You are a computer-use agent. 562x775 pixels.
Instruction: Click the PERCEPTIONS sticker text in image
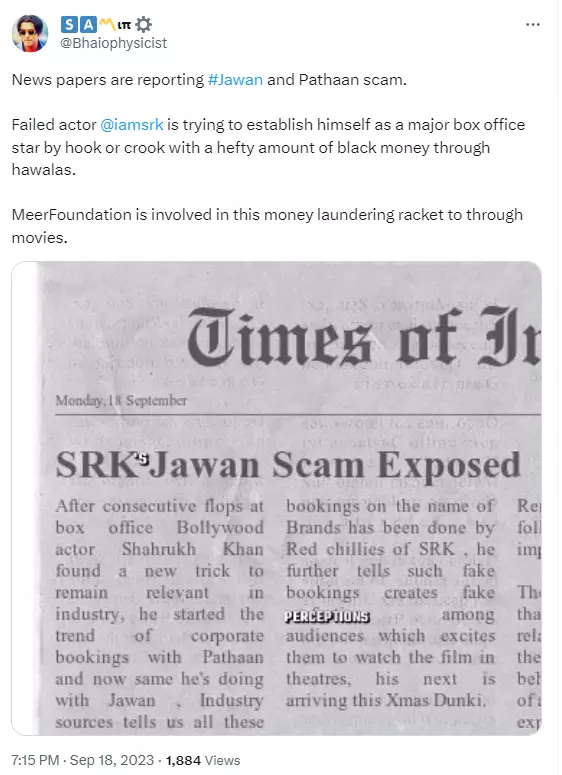pyautogui.click(x=327, y=616)
